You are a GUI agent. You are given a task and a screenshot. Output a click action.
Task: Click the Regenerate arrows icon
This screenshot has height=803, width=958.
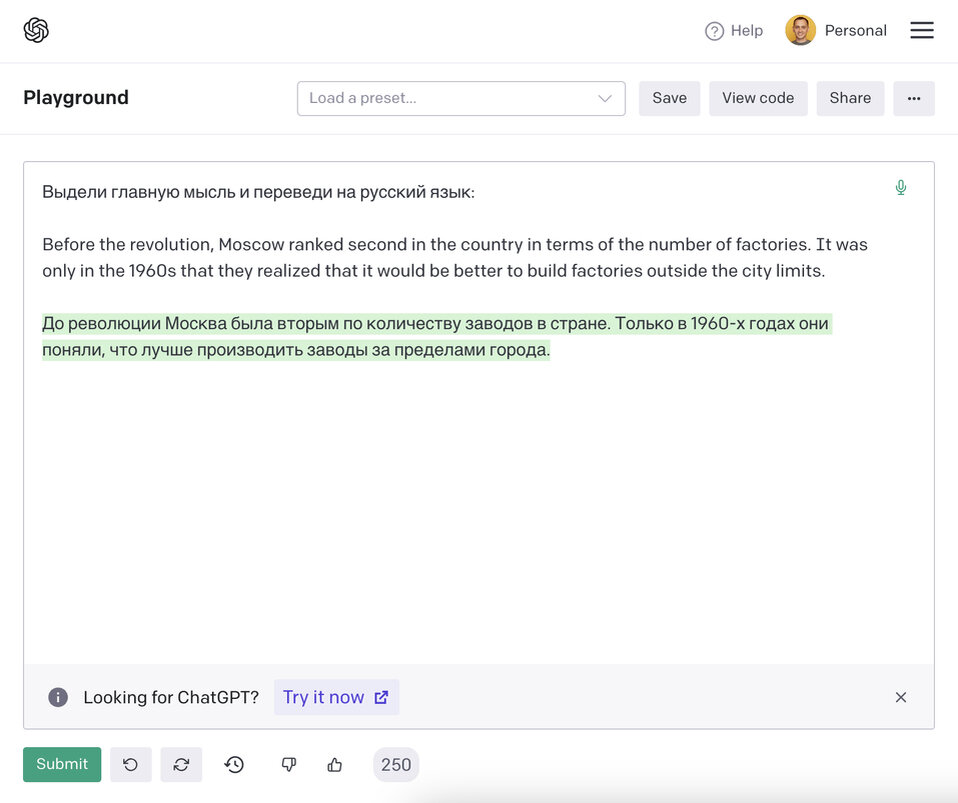[x=181, y=764]
